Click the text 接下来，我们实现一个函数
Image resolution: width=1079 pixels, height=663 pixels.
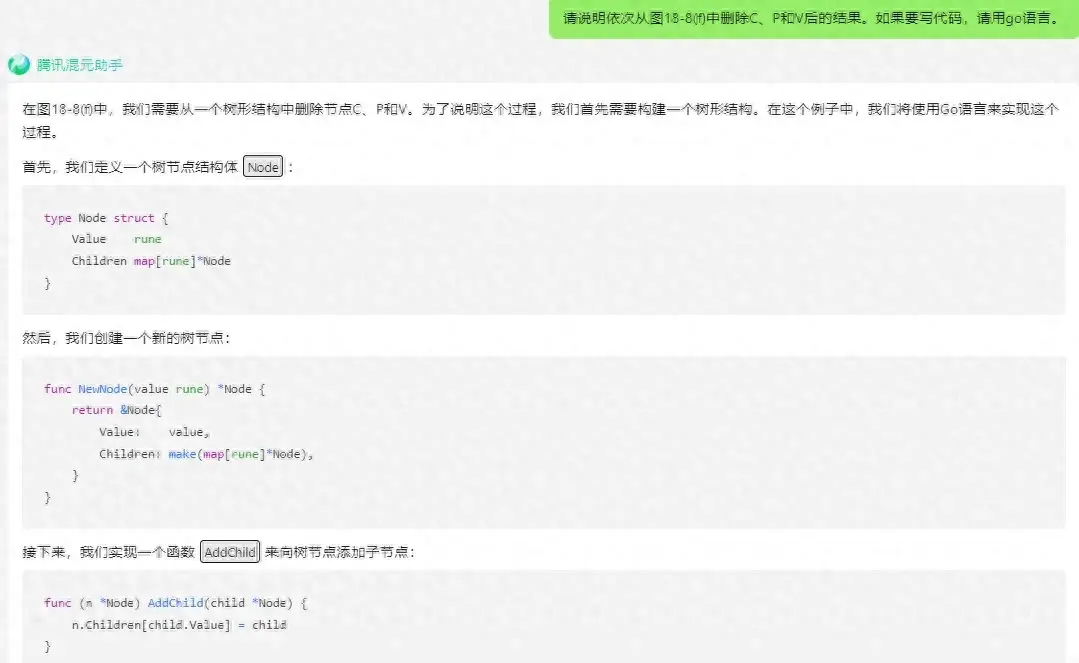coord(108,552)
